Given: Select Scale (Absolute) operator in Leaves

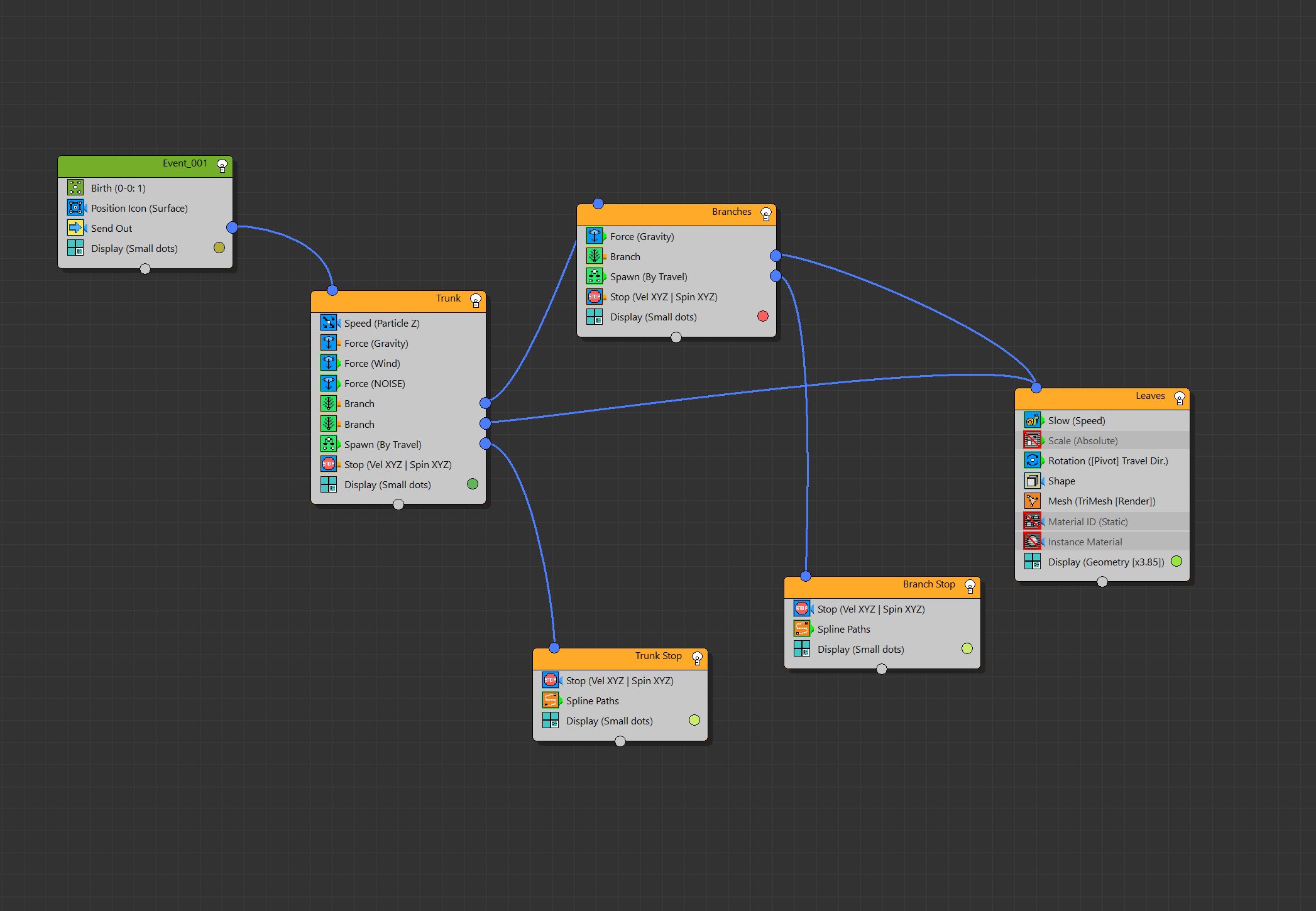Looking at the screenshot, I should tap(1082, 440).
